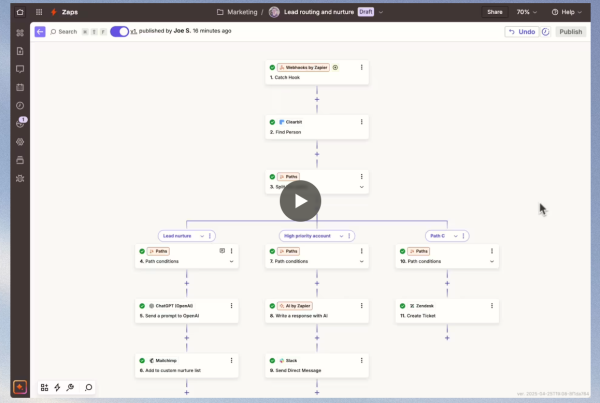The image size is (600, 403).
Task: Select the Send a prompt to OpenAI step
Action: pos(187,311)
